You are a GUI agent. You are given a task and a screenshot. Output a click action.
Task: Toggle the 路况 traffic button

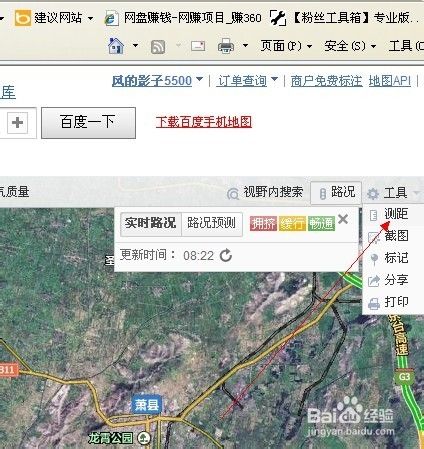(336, 192)
